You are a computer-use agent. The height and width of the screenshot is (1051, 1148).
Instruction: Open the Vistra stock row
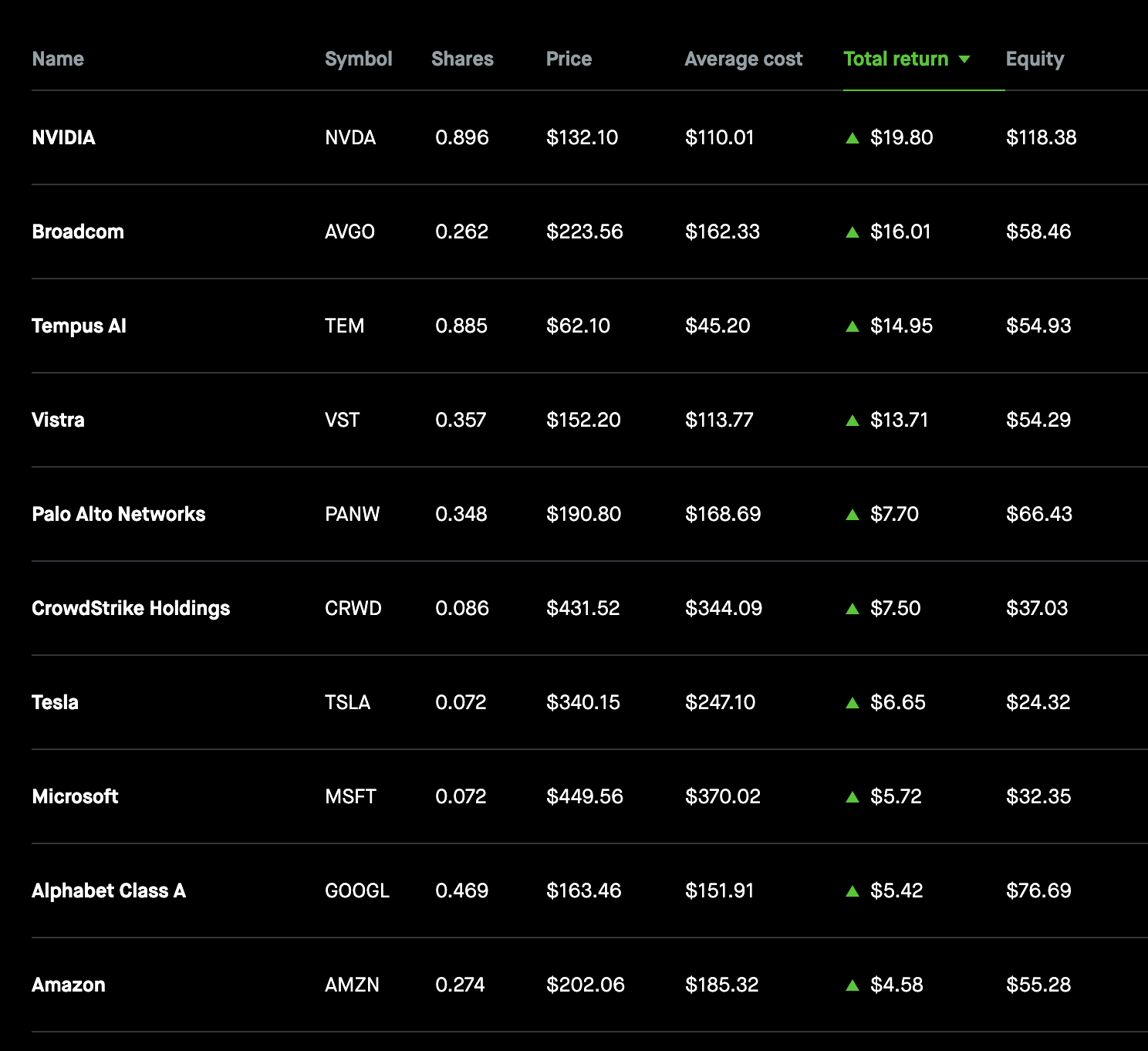pos(589,420)
